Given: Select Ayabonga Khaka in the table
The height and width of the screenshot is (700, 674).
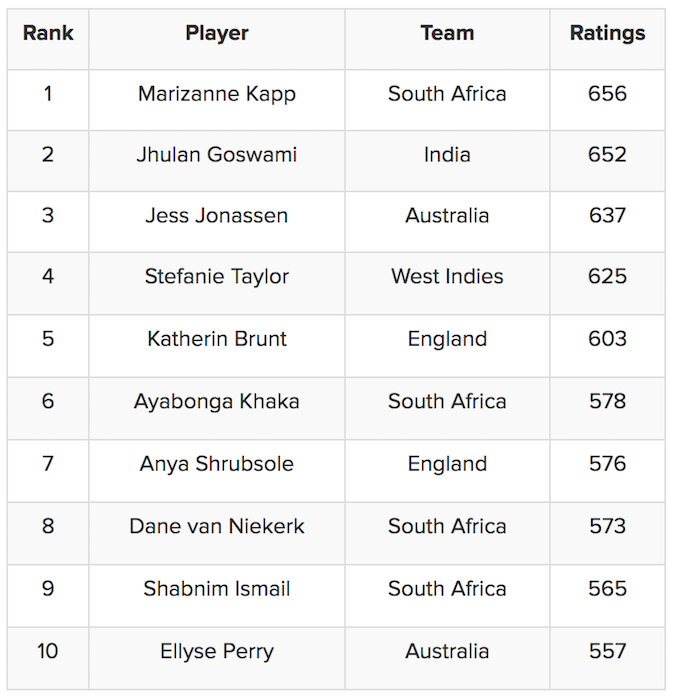Looking at the screenshot, I should point(217,401).
